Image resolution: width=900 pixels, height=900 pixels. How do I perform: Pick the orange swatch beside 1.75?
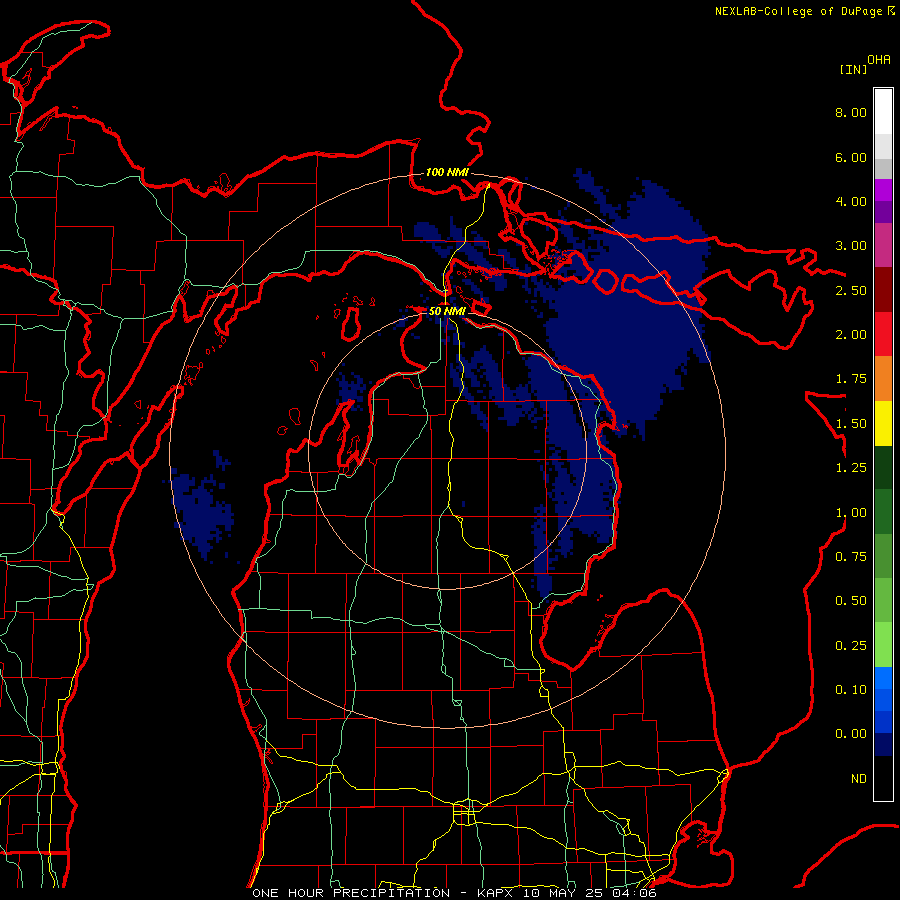[883, 379]
